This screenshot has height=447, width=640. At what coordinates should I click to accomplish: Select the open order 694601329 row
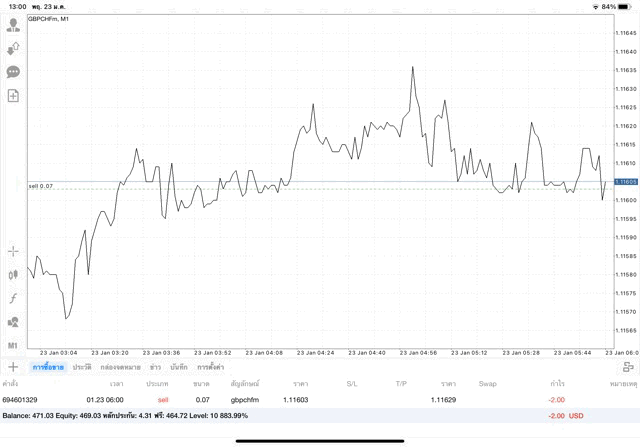[x=300, y=400]
